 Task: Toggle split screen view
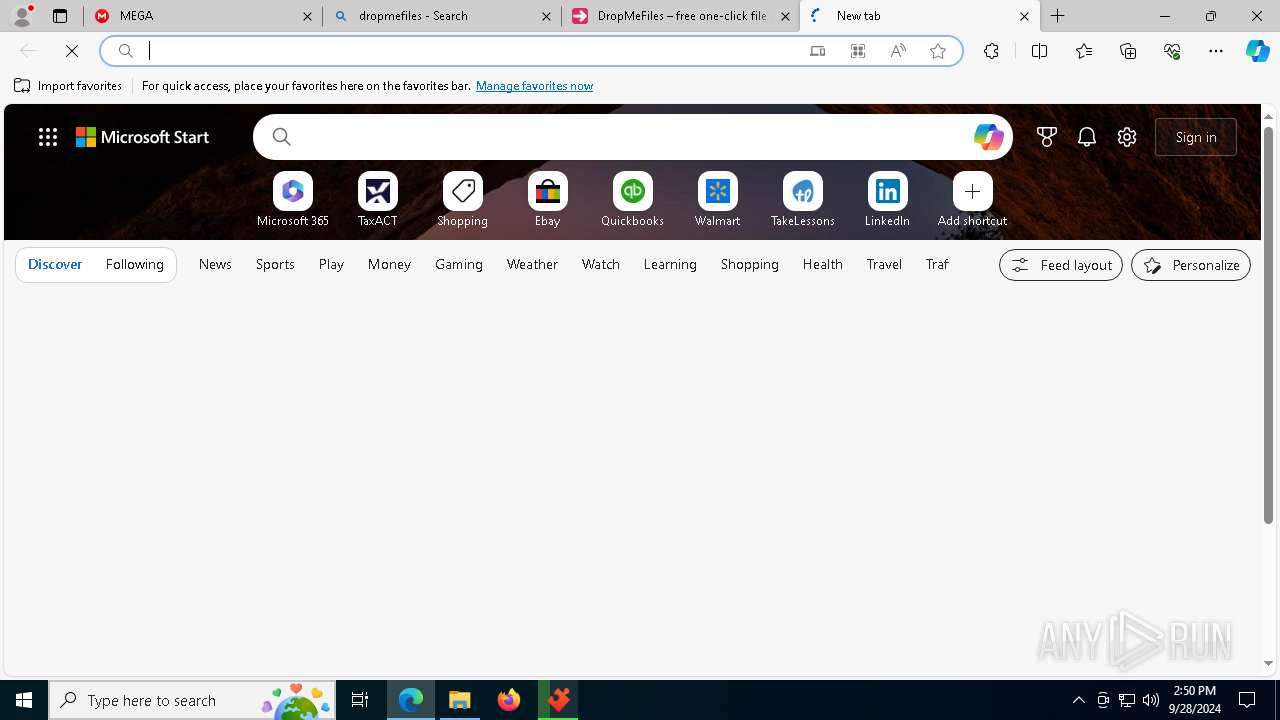pos(1039,51)
